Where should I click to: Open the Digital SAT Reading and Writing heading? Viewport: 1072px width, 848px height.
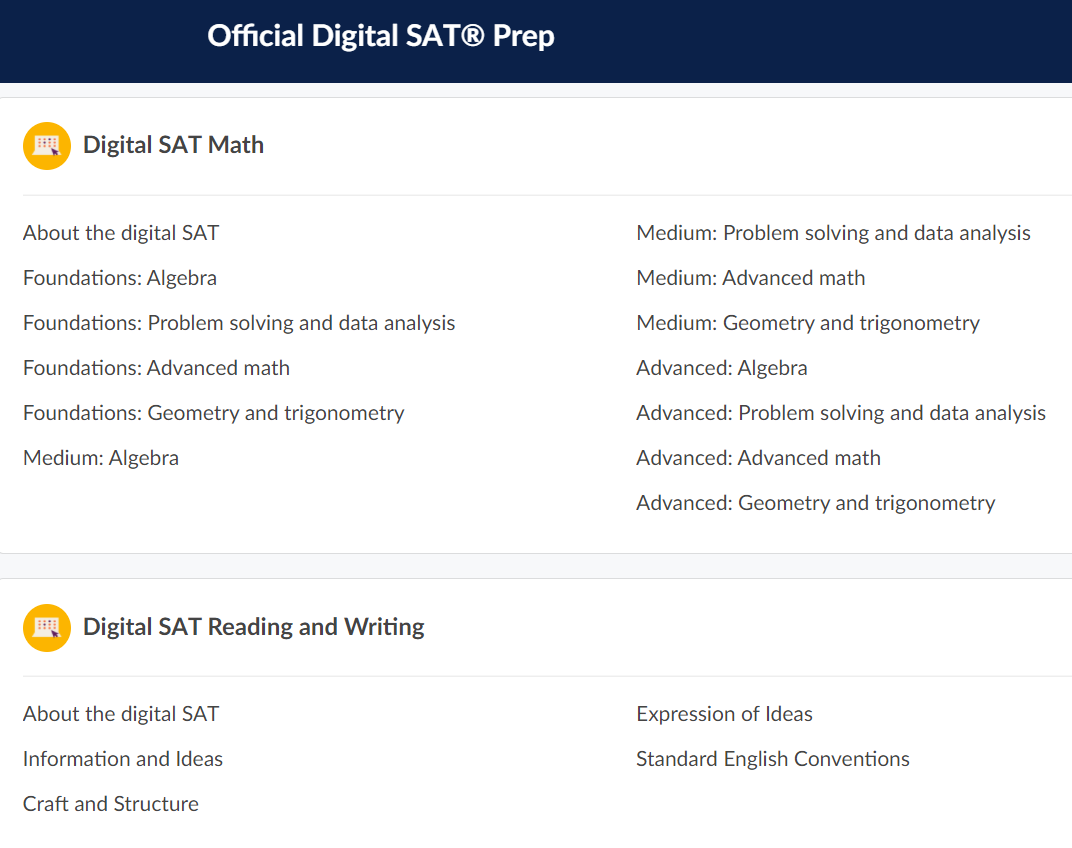(253, 627)
